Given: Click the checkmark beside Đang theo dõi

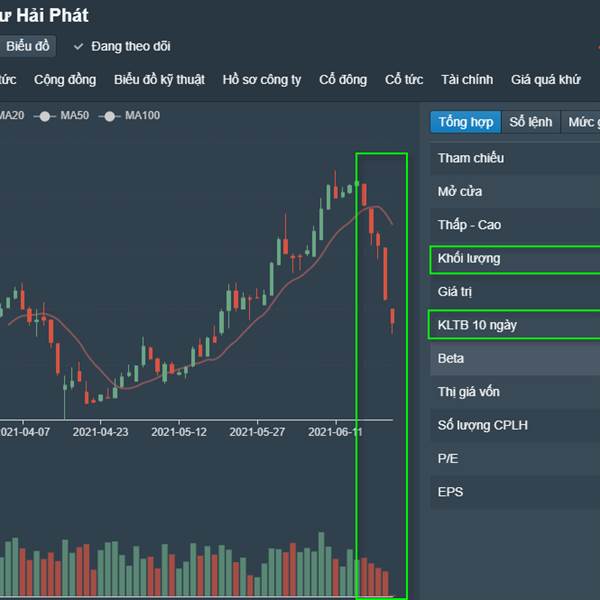Looking at the screenshot, I should (78, 46).
